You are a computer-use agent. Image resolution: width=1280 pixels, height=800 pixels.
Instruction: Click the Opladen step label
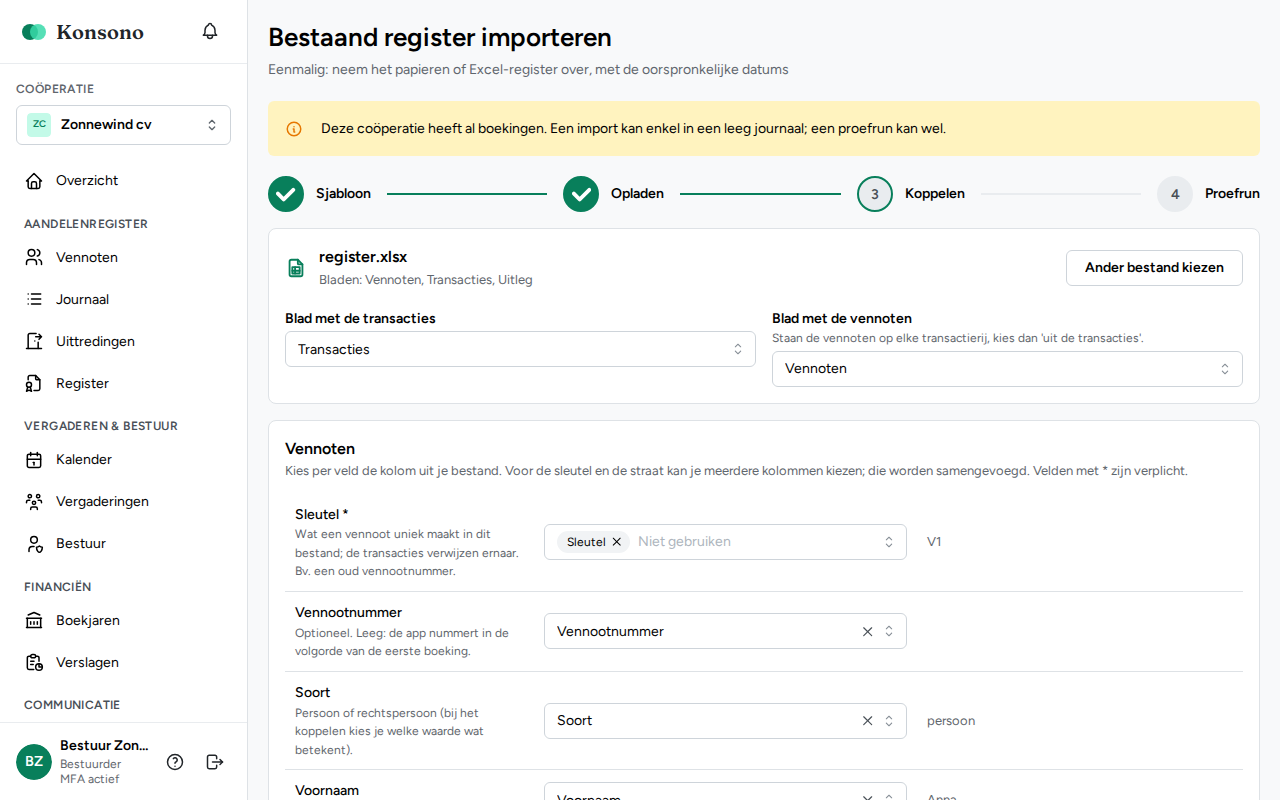tap(637, 194)
